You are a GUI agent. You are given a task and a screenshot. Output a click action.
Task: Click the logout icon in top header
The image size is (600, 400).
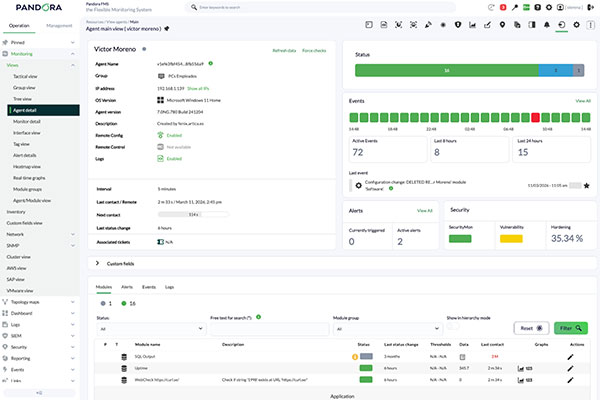(x=591, y=7)
